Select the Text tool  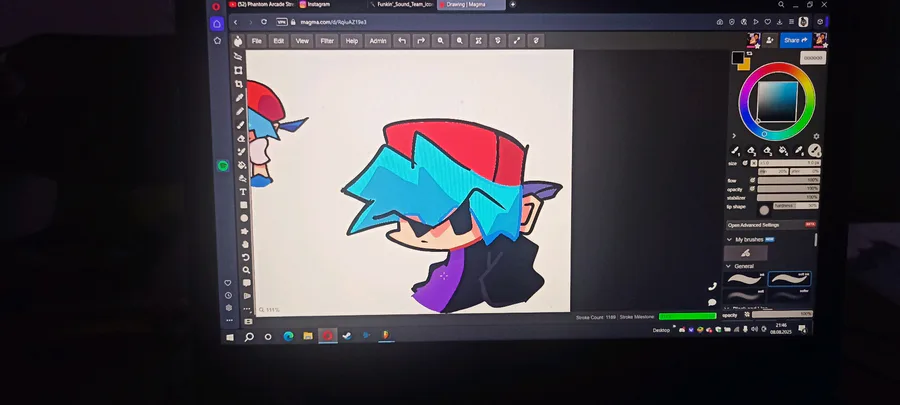243,191
